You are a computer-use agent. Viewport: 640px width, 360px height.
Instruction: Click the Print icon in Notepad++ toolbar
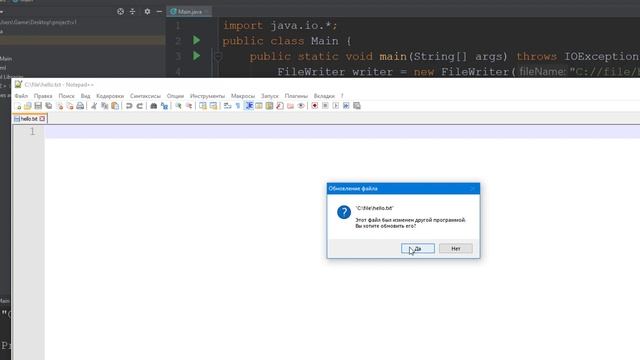pos(80,106)
